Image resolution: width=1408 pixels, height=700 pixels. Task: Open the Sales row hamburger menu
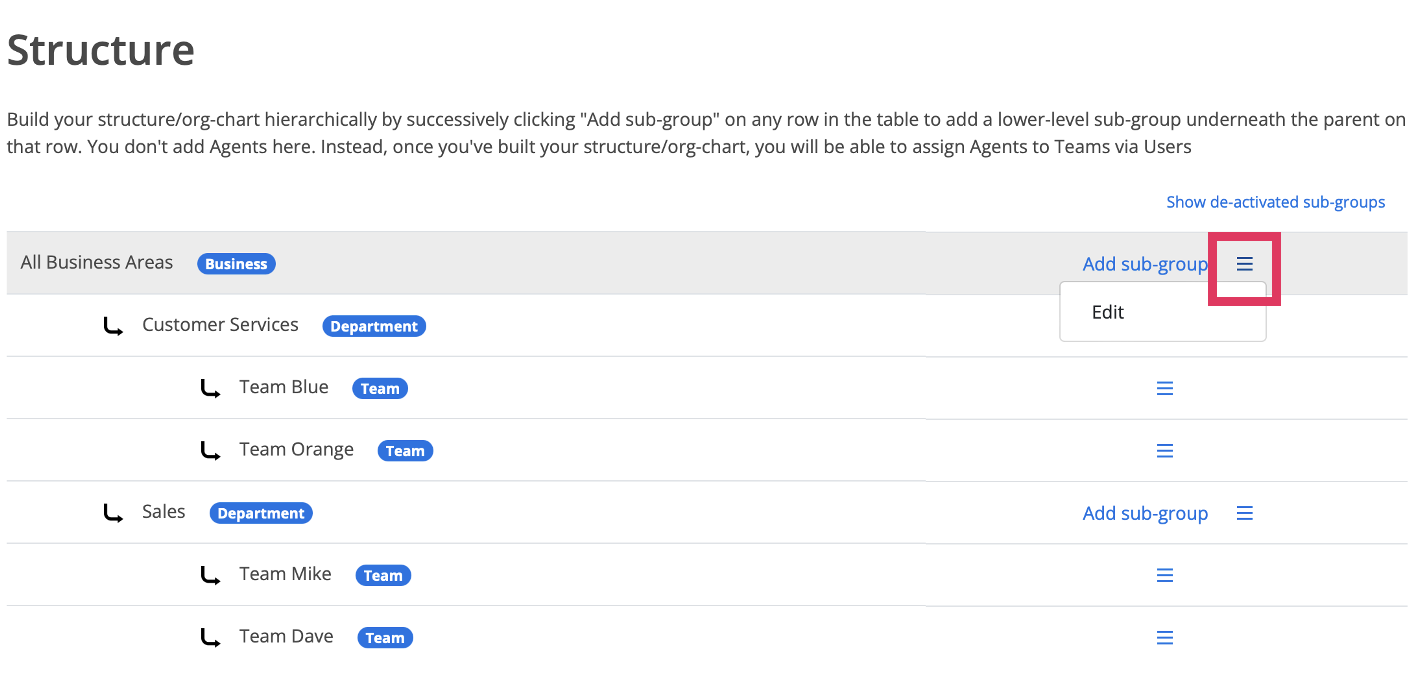point(1244,513)
